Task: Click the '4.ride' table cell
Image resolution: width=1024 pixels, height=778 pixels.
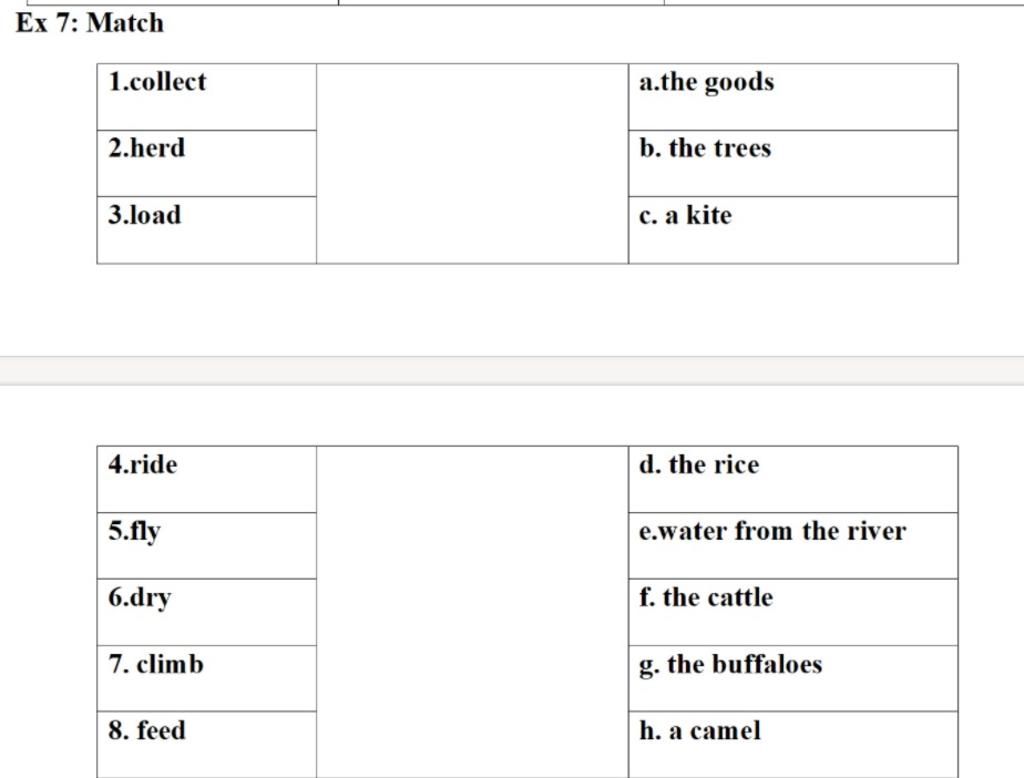Action: pyautogui.click(x=206, y=479)
